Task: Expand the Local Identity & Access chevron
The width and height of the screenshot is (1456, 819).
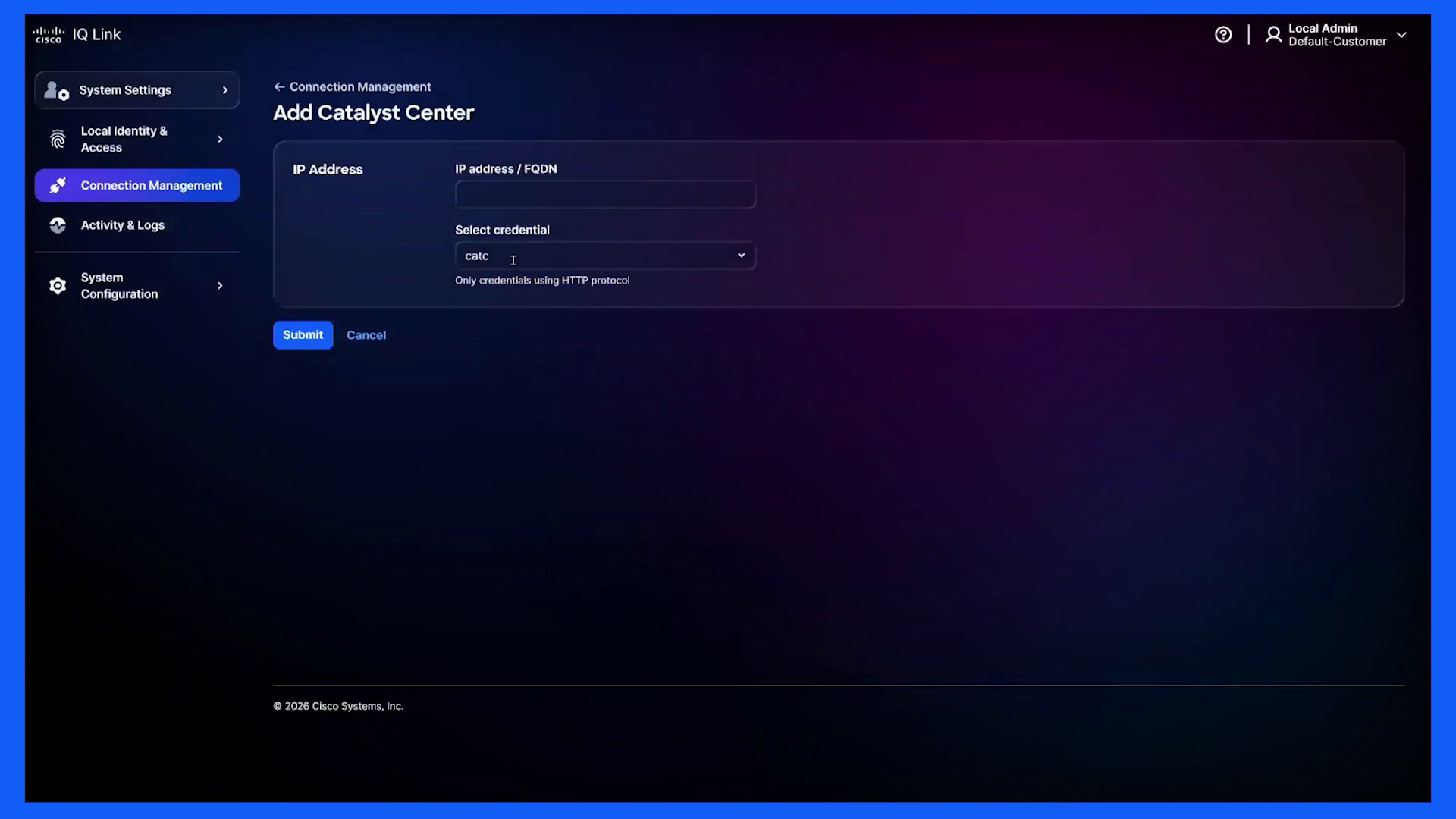Action: click(220, 140)
